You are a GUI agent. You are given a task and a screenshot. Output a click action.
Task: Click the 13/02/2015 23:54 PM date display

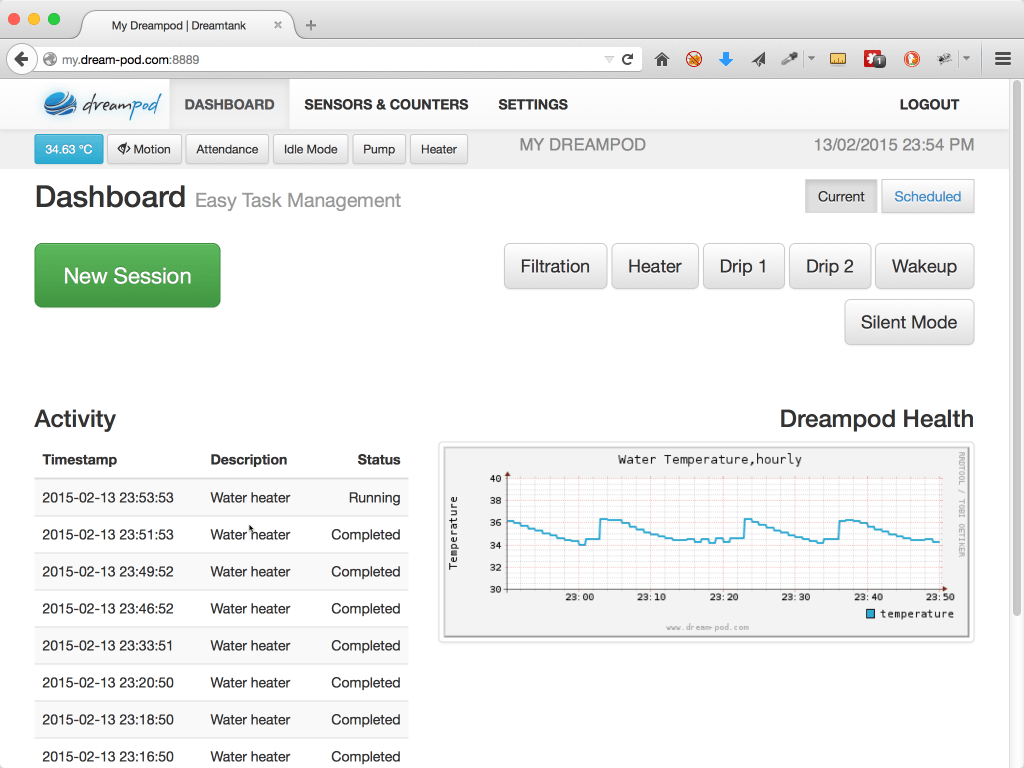(x=893, y=145)
